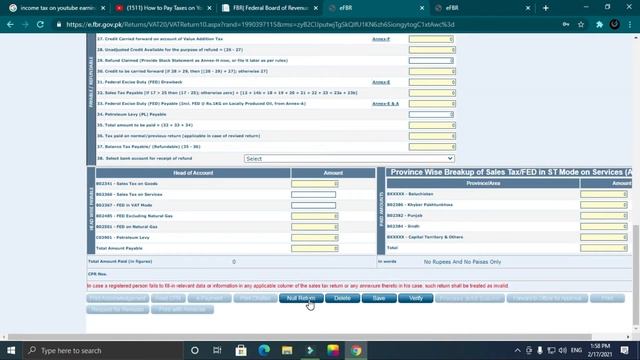Click the Khyber Pakhtunkhwa amount field
The height and width of the screenshot is (360, 640).
pos(604,205)
